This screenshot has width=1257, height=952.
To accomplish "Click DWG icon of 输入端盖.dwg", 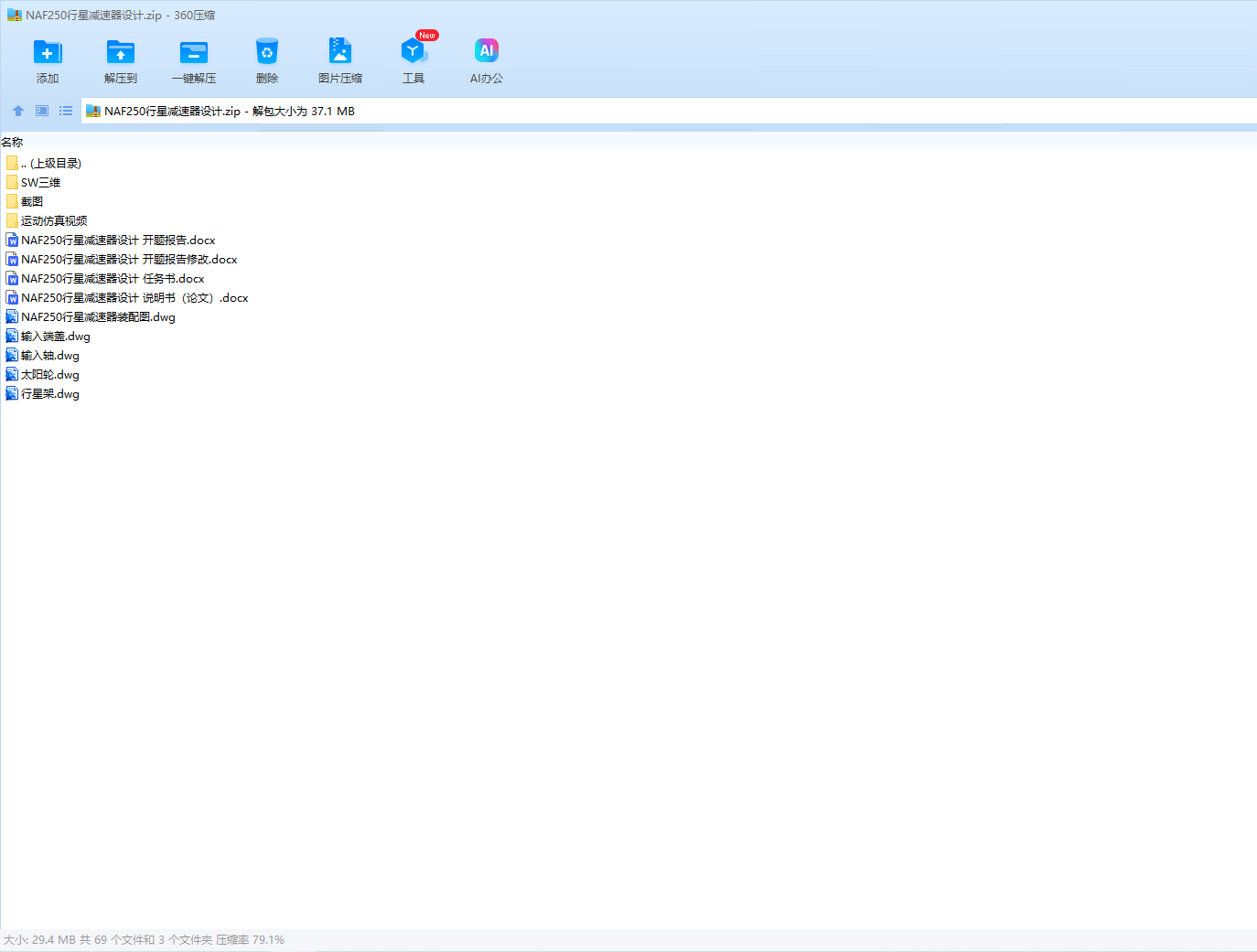I will (x=12, y=336).
